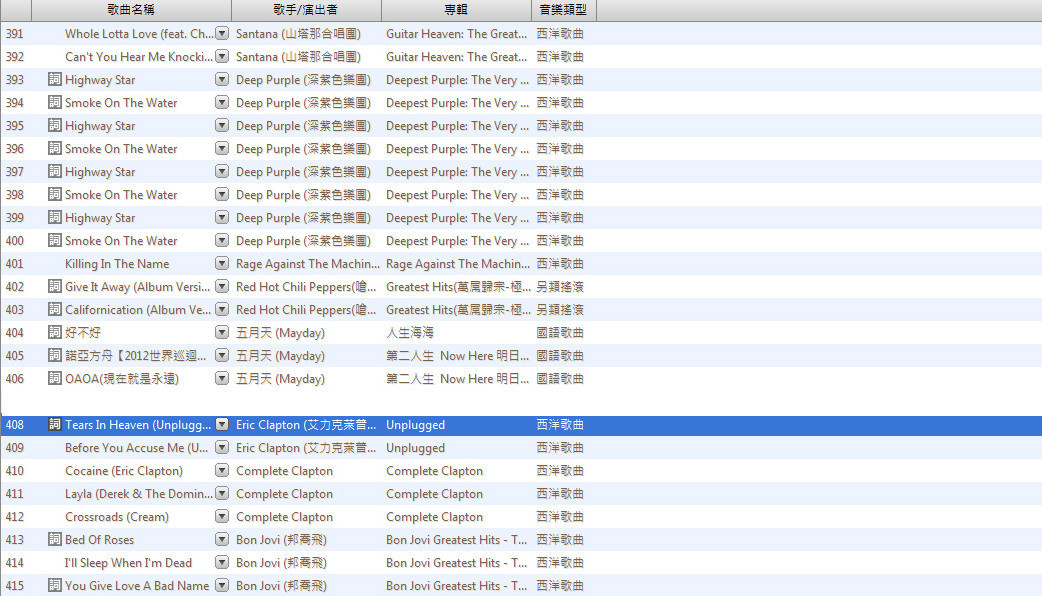Select song Killing In The Name

pos(117,264)
